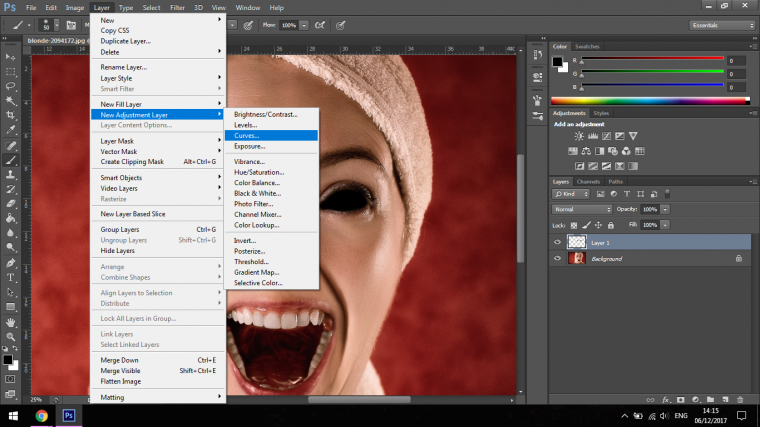
Task: Choose Selective Color... from submenu
Action: 271,283
